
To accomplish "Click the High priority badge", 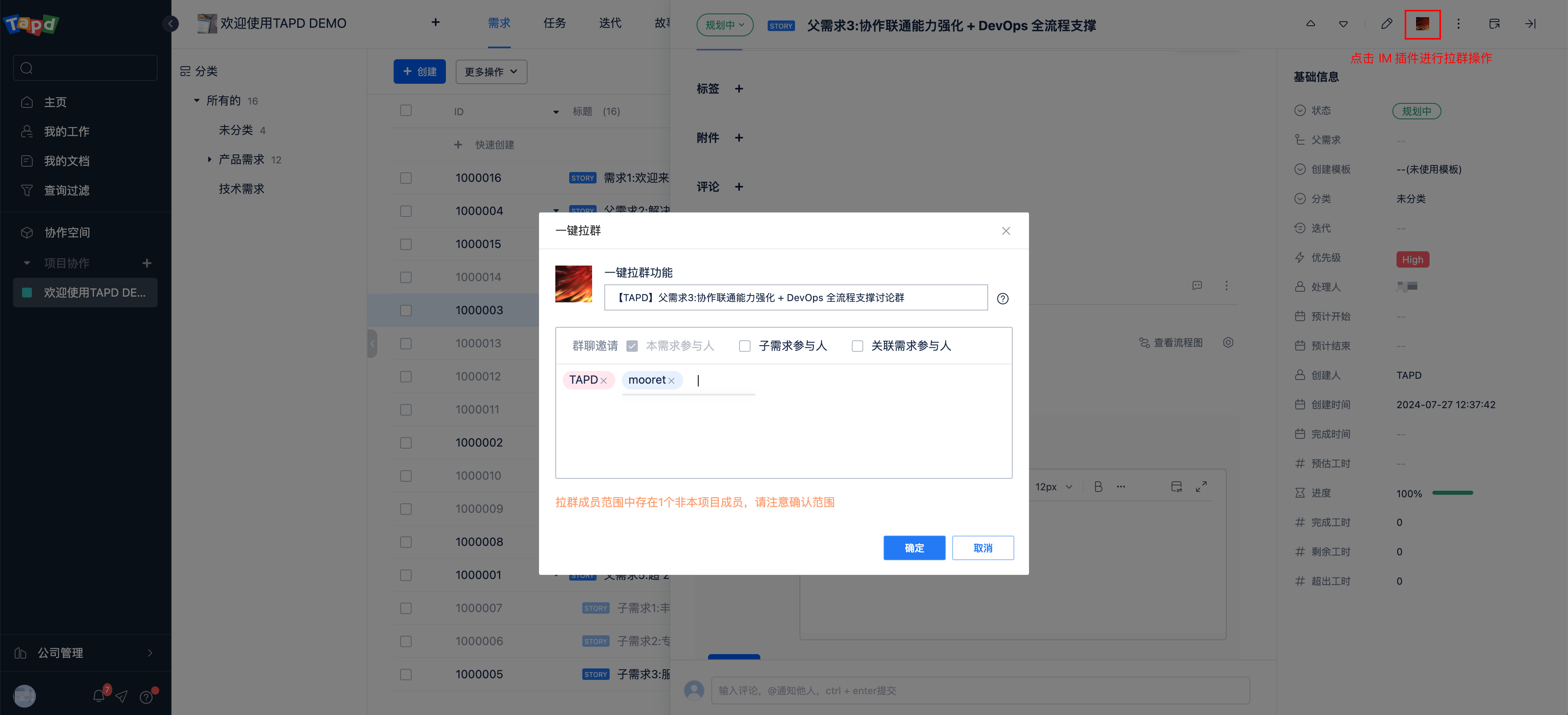I will click(x=1412, y=259).
